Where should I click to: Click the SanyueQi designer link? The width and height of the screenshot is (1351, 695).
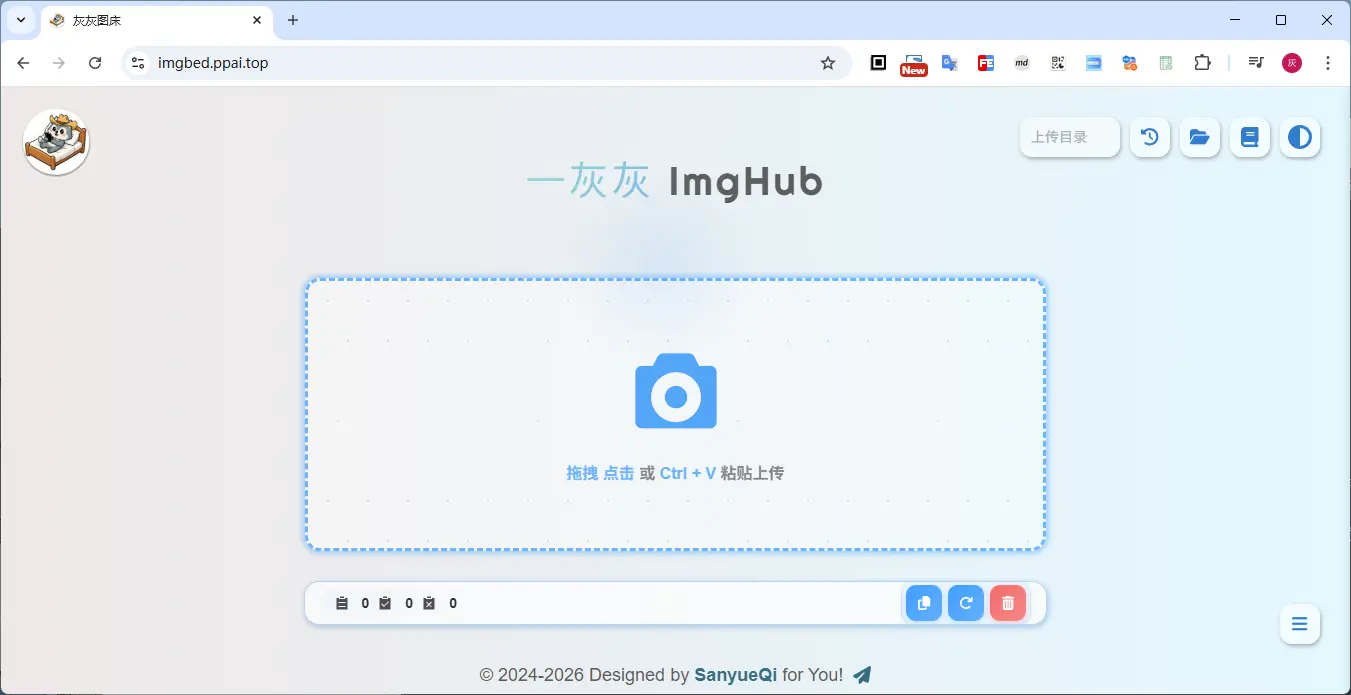click(x=735, y=674)
